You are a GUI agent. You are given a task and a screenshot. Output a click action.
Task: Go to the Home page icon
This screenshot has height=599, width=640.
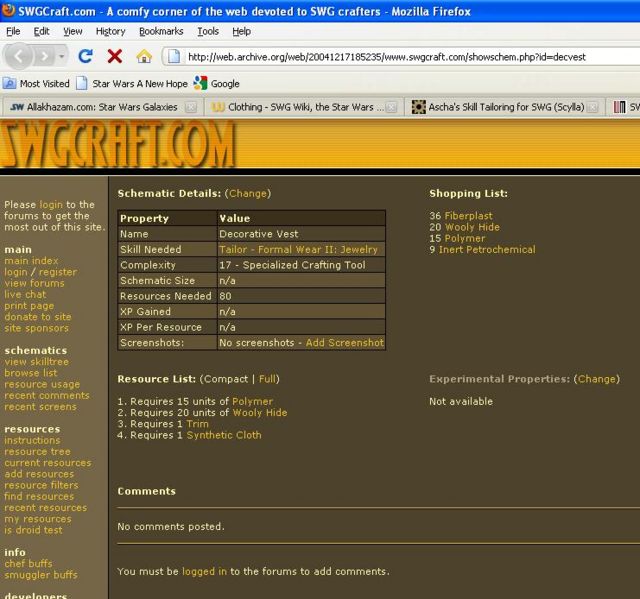click(144, 56)
